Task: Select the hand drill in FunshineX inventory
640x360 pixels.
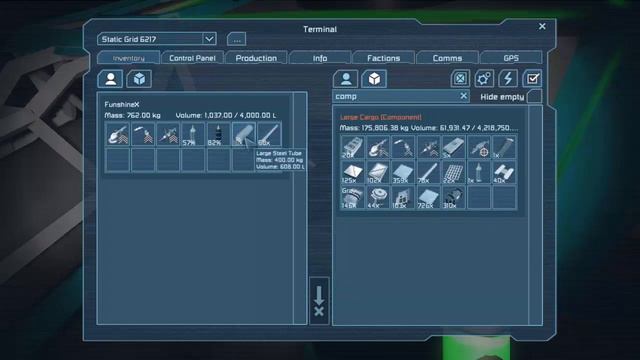Action: [168, 134]
